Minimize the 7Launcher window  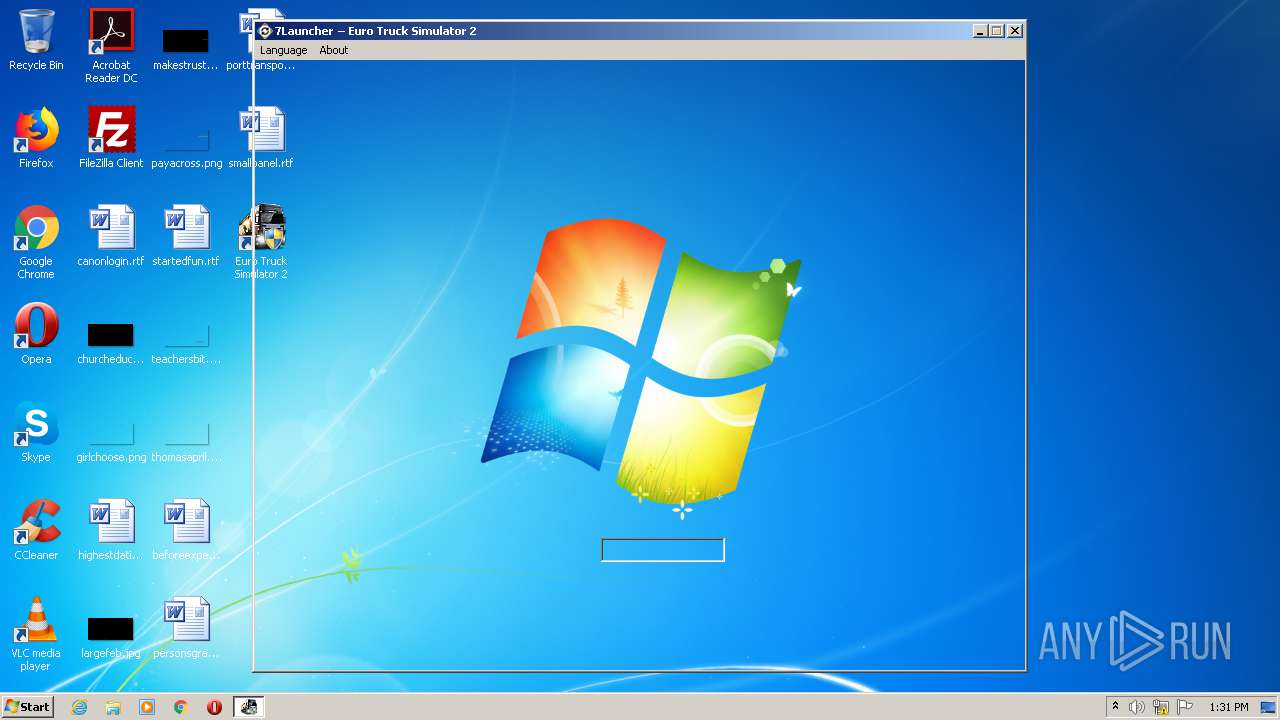coord(980,31)
